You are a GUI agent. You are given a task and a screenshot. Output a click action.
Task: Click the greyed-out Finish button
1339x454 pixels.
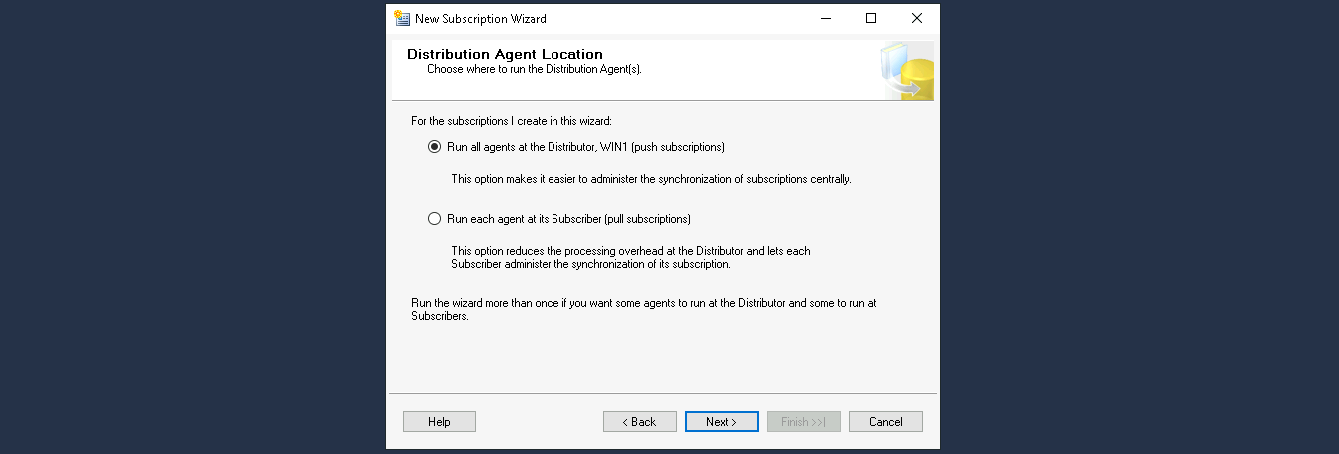coord(803,422)
